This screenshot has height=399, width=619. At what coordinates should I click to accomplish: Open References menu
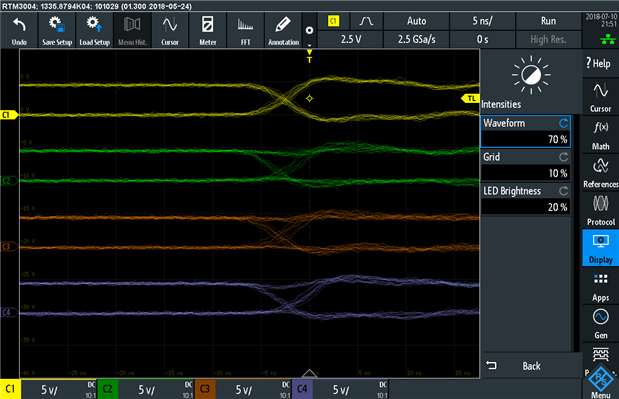pyautogui.click(x=600, y=173)
